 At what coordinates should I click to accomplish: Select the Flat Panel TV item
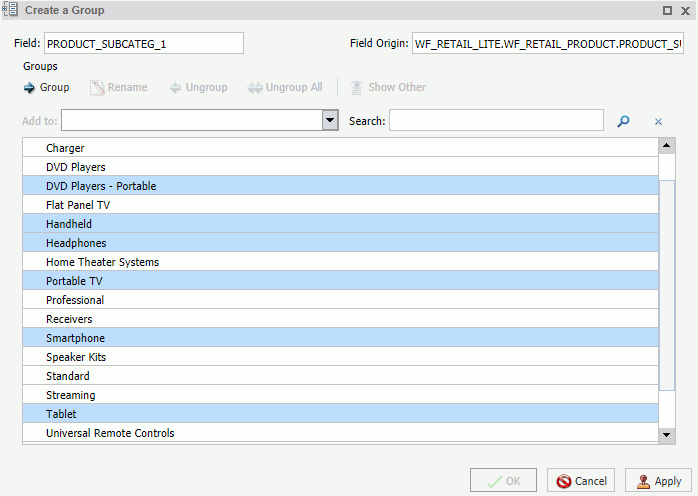click(341, 205)
